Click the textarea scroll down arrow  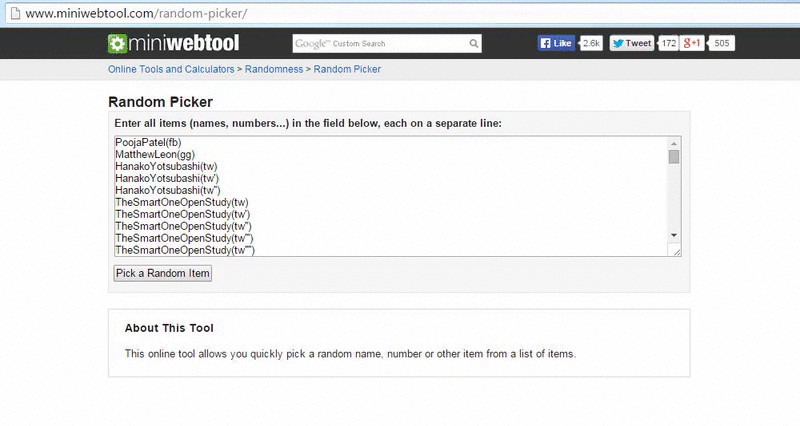674,235
